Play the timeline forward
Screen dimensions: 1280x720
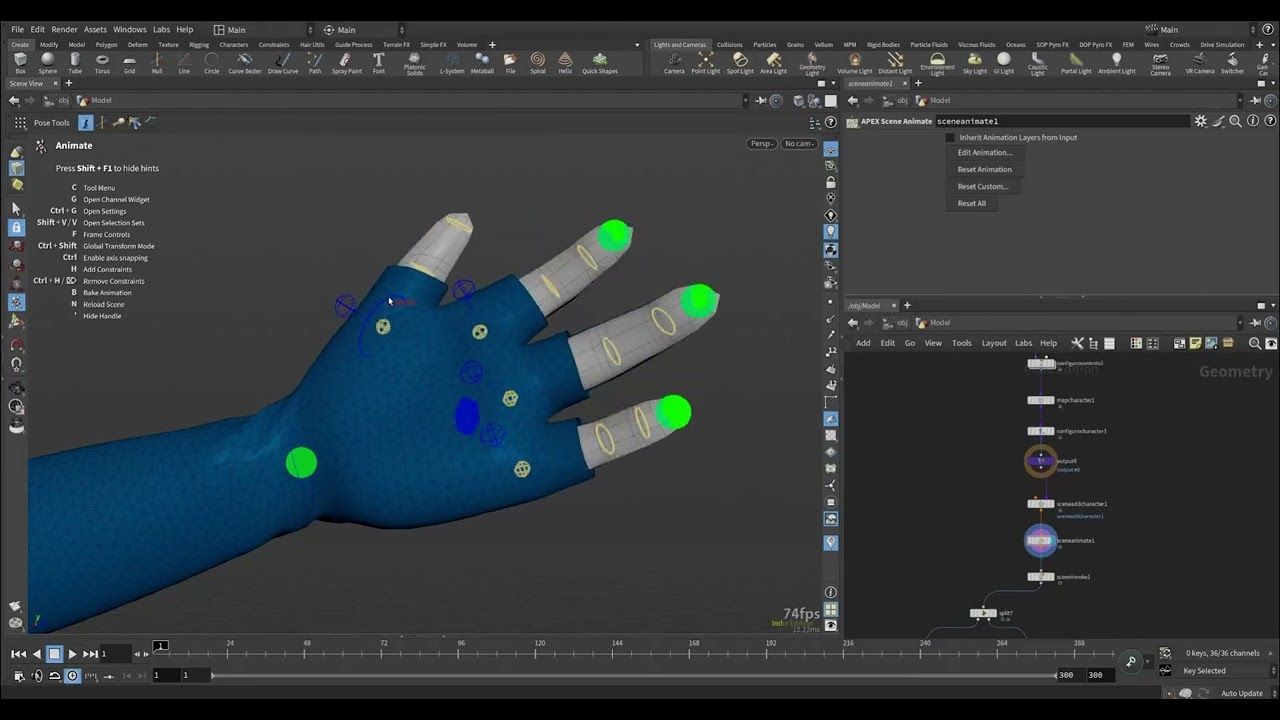(72, 654)
